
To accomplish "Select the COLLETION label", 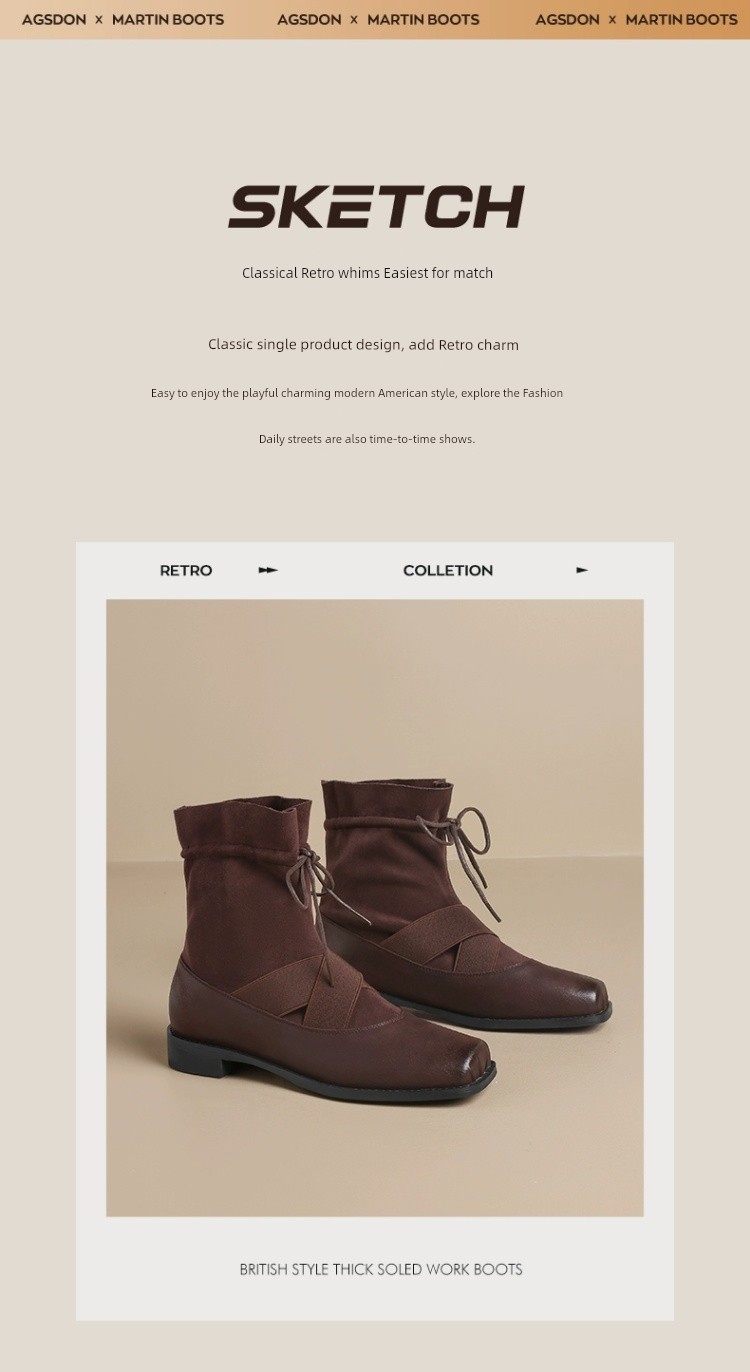I will (448, 570).
